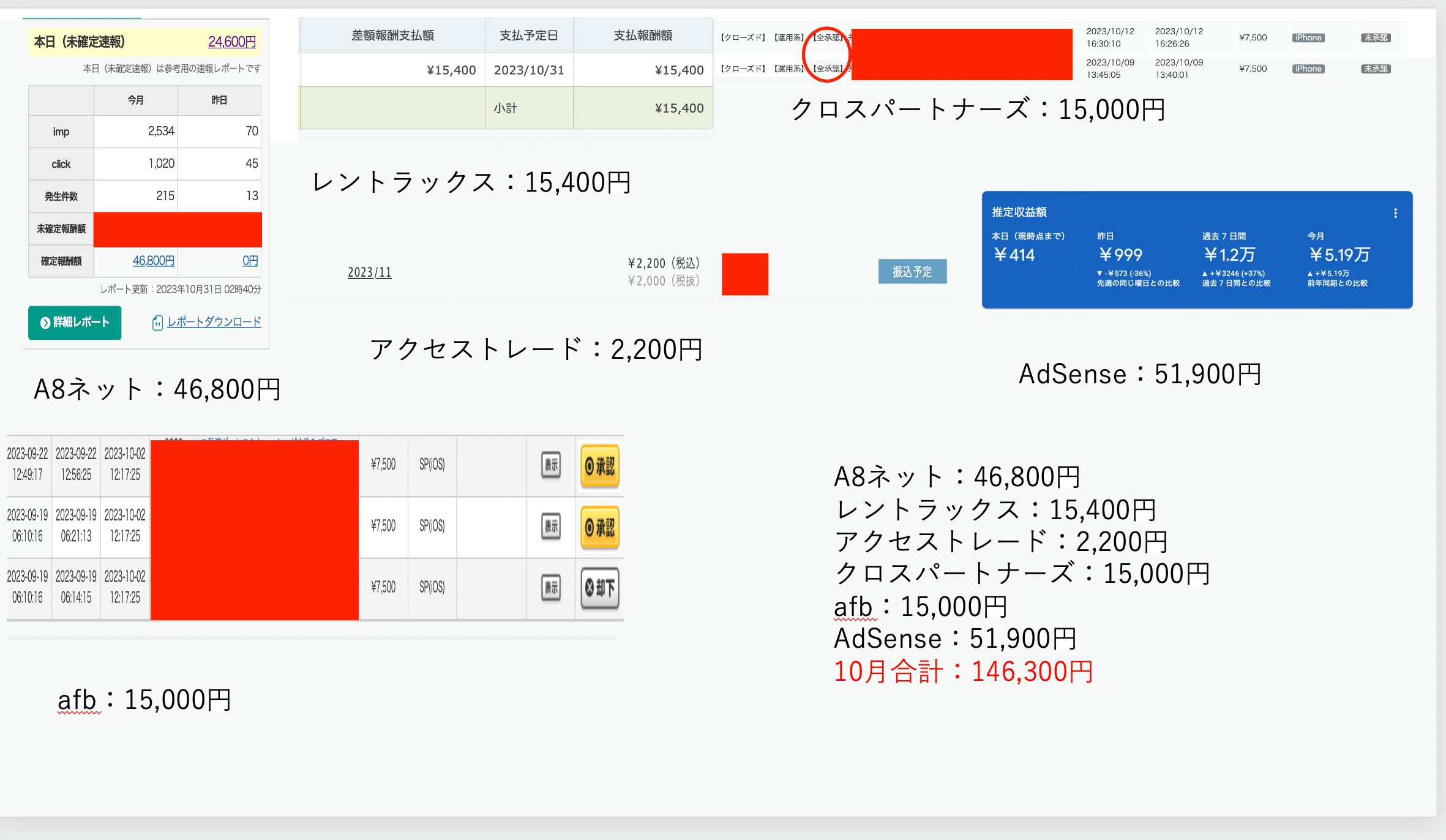Image resolution: width=1446 pixels, height=840 pixels.
Task: Click the afb：15,000円 caption below the afb table
Action: [144, 700]
